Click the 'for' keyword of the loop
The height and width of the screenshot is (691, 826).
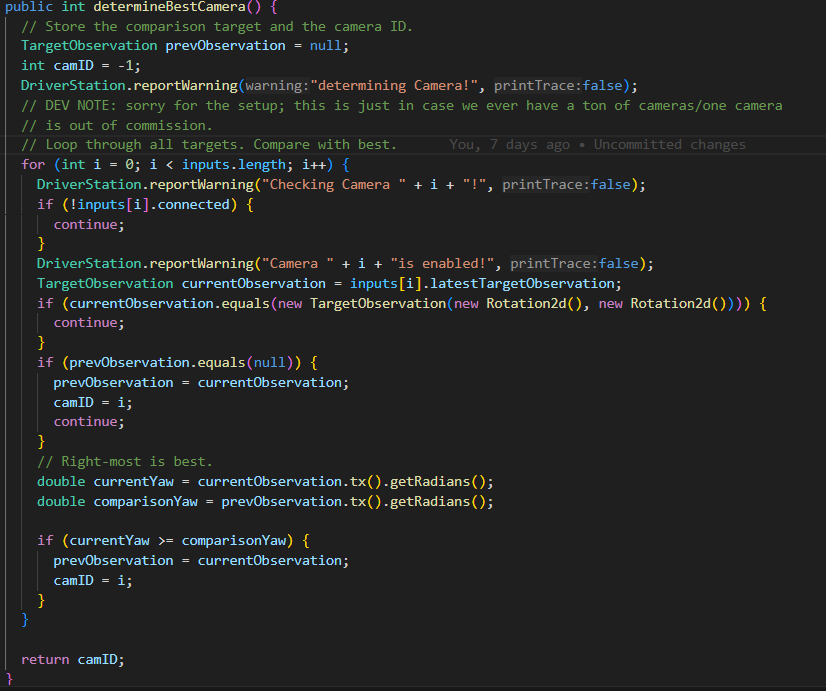point(33,165)
